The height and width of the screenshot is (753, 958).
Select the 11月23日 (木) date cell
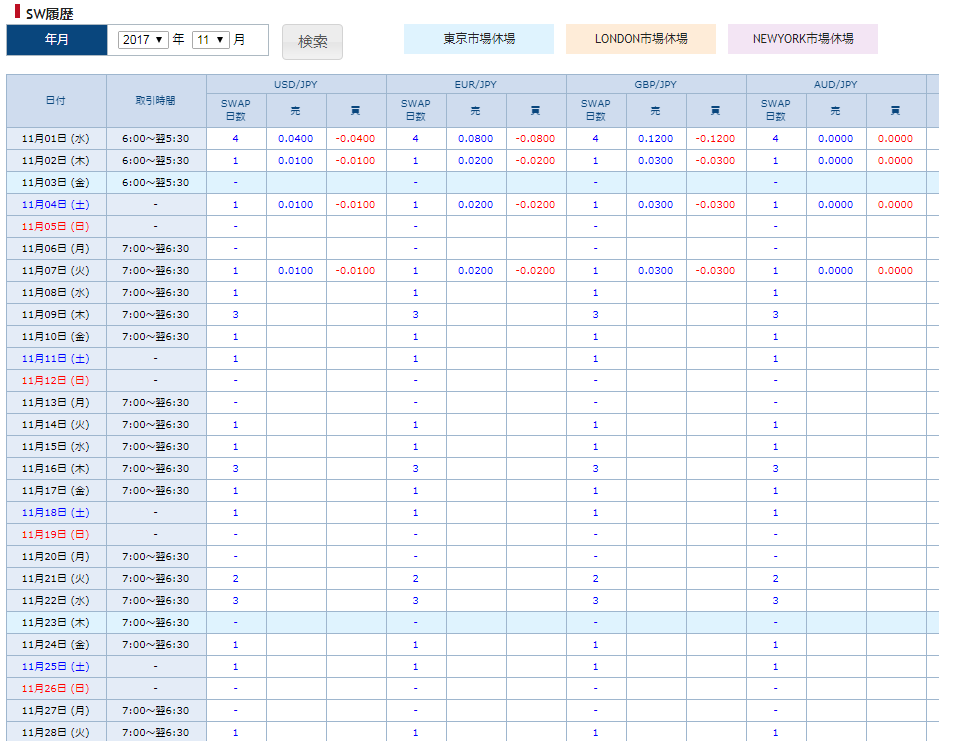[56, 623]
